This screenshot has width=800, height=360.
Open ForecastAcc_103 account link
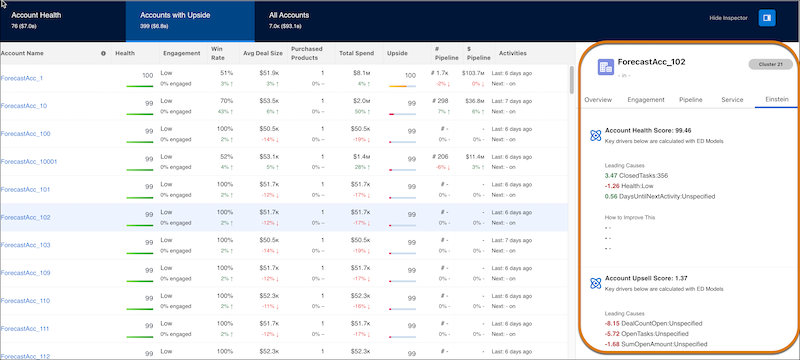[x=25, y=245]
